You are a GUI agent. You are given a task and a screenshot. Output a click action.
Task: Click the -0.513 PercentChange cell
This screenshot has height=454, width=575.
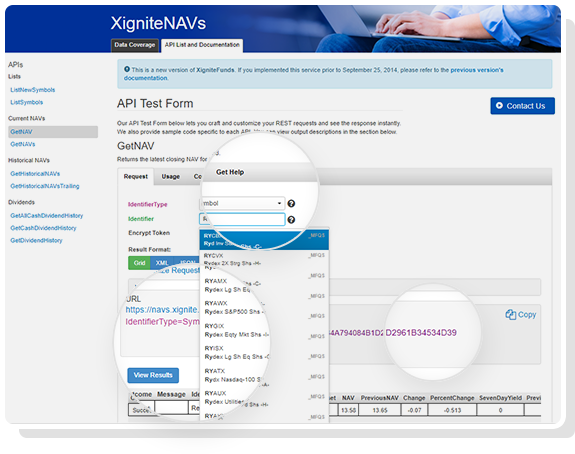click(x=452, y=410)
